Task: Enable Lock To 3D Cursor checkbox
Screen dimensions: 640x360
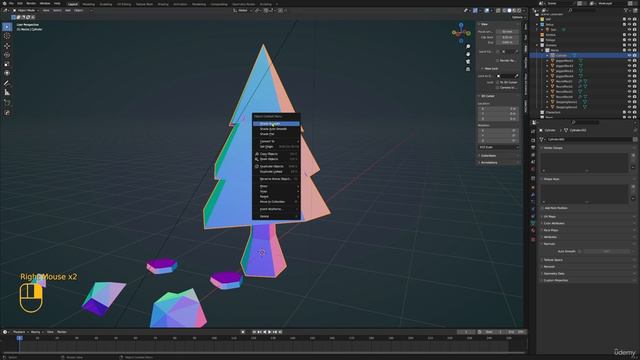Action: 498,82
